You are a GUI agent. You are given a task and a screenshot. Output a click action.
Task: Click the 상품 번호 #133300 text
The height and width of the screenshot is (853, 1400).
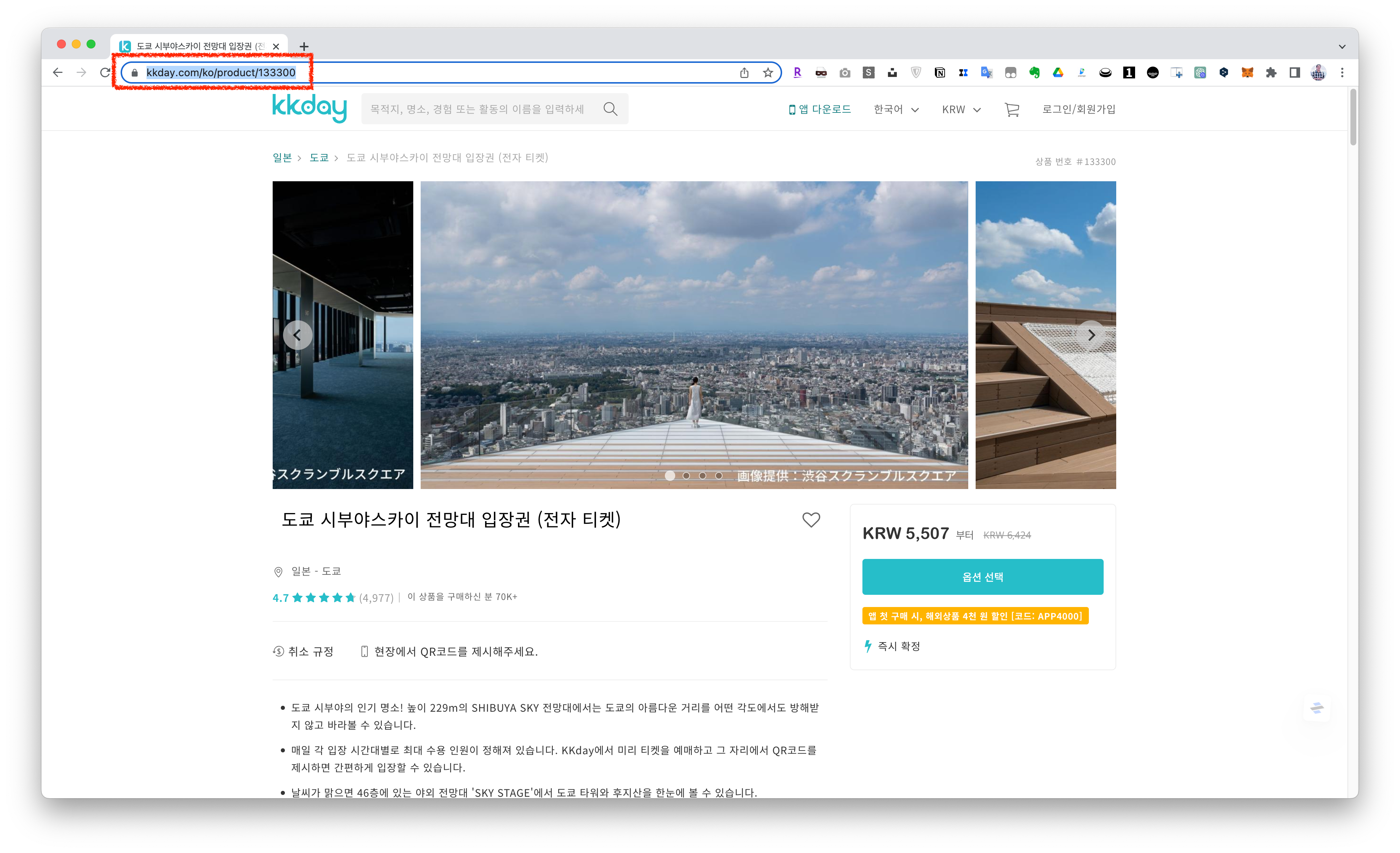pos(1075,162)
